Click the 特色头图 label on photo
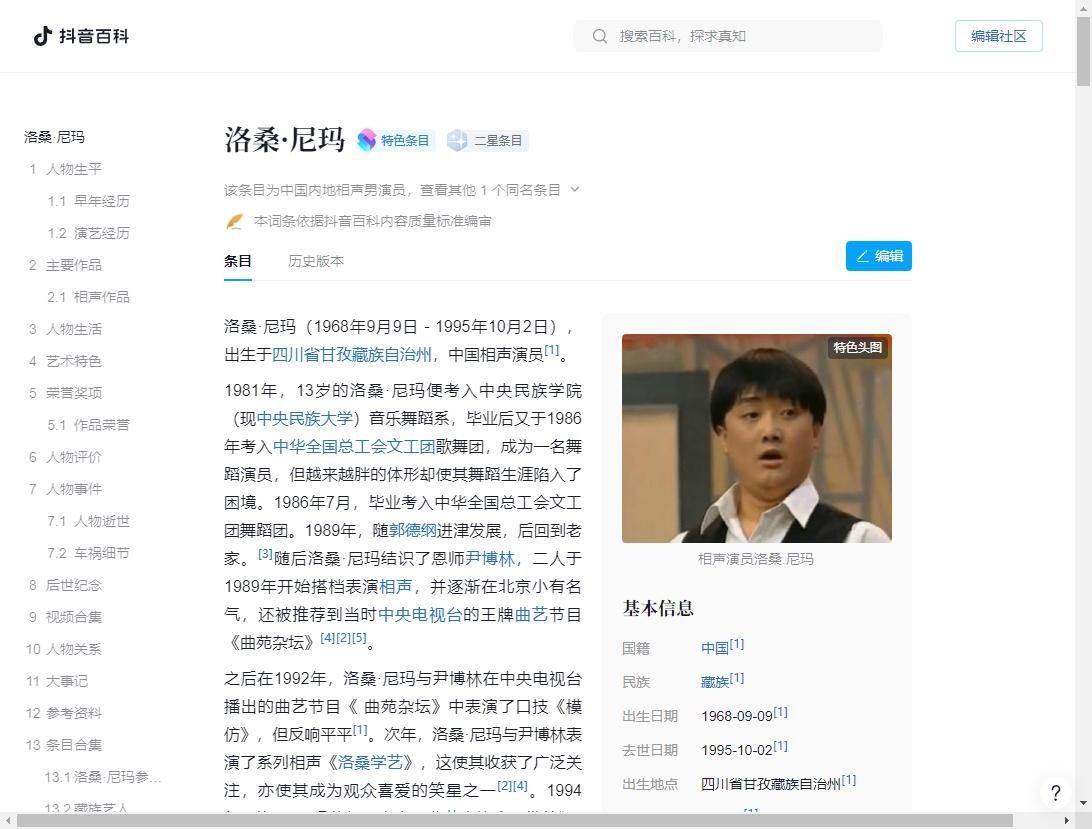This screenshot has width=1092, height=829. (857, 347)
